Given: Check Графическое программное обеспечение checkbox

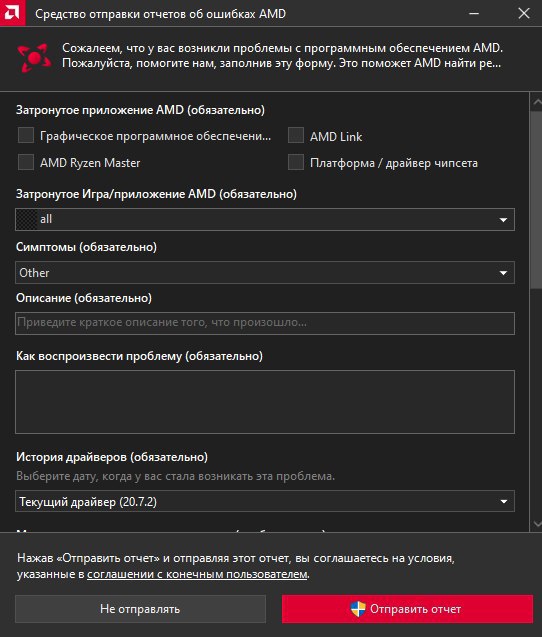Looking at the screenshot, I should pyautogui.click(x=26, y=135).
